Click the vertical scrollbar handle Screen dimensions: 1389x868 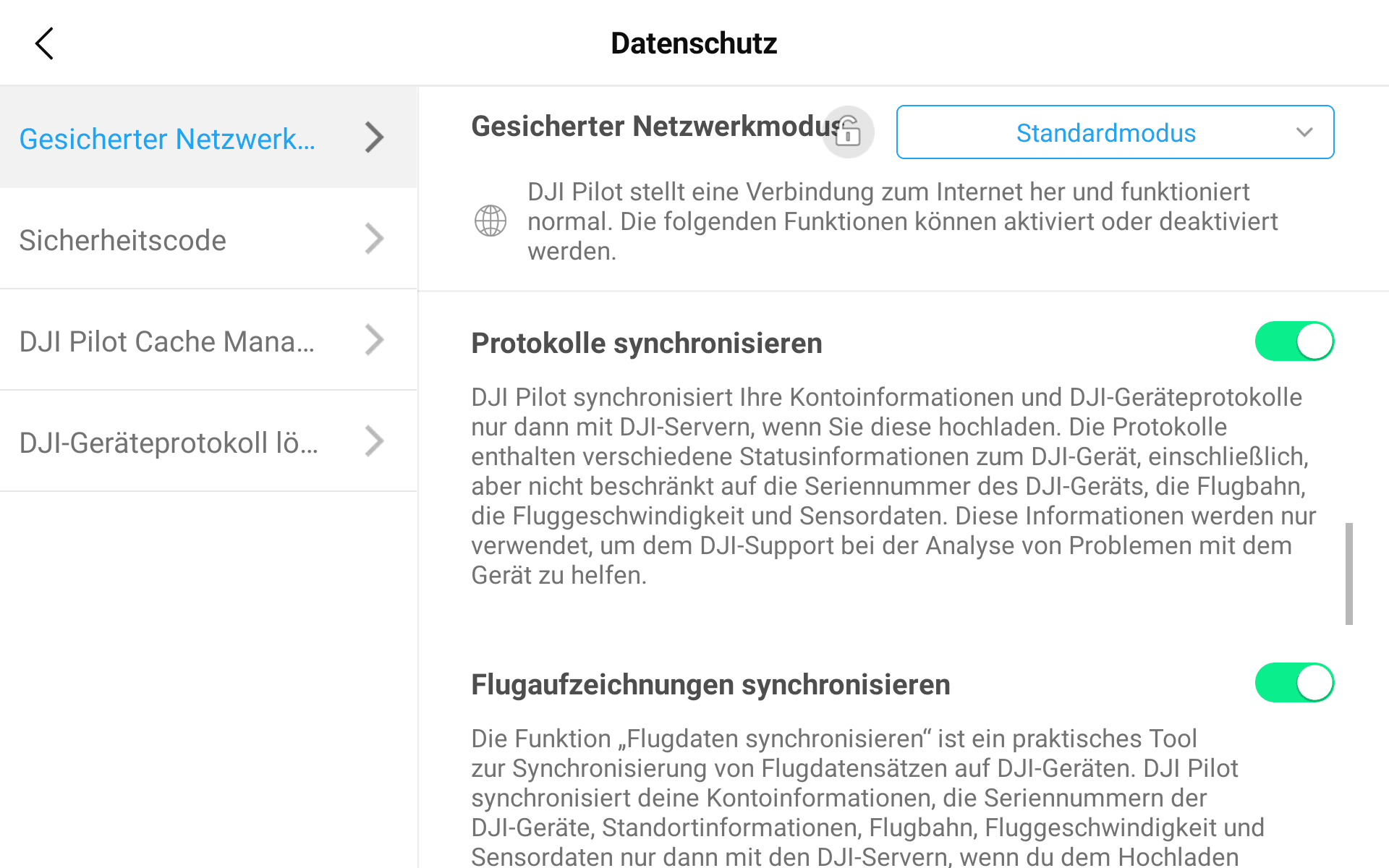point(1348,573)
